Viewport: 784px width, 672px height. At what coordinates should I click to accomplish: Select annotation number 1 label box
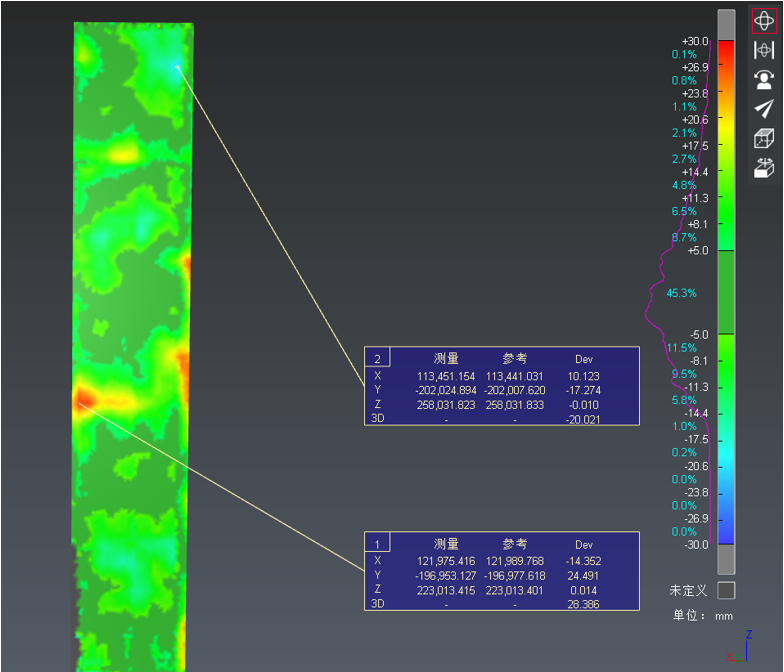pos(378,544)
